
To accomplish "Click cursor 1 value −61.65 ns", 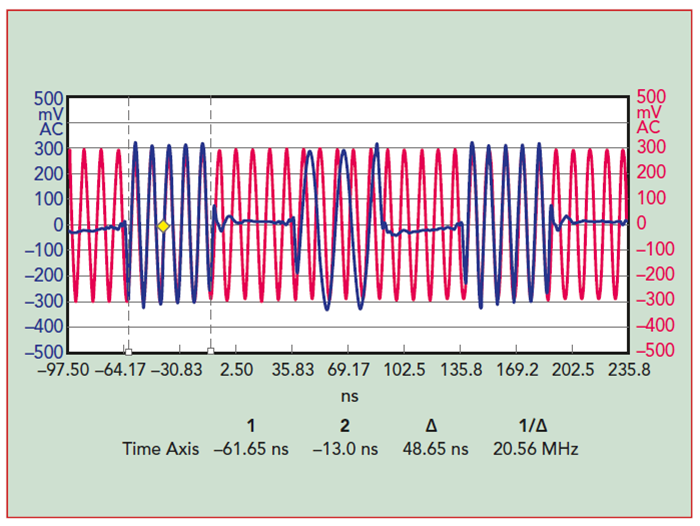I will coord(251,449).
